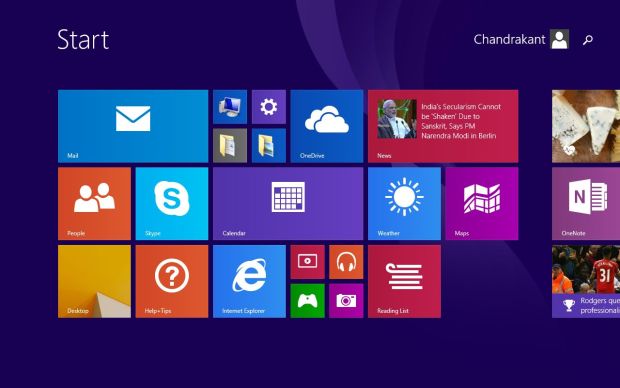Open the This PC computer tile

click(230, 107)
